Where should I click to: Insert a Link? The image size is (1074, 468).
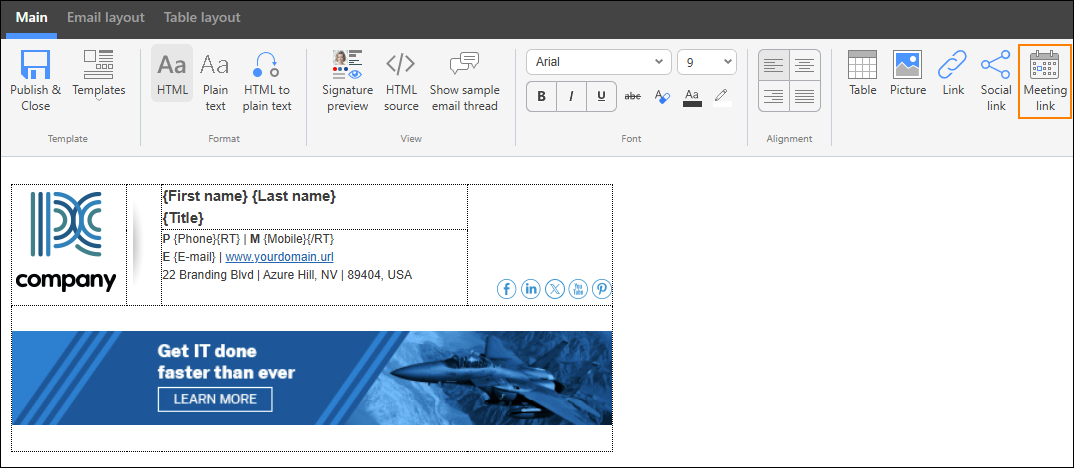coord(953,73)
